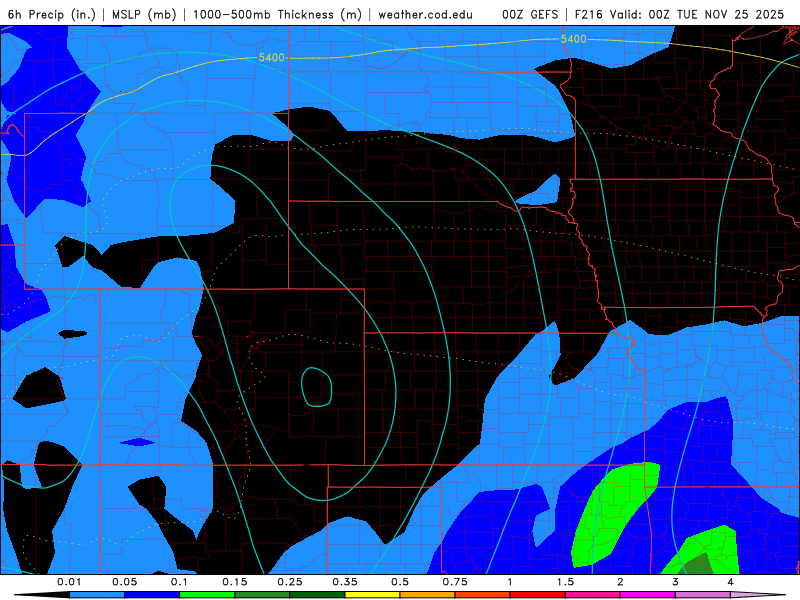
Task: Click the dark green precipitation patch on map
Action: click(x=699, y=564)
